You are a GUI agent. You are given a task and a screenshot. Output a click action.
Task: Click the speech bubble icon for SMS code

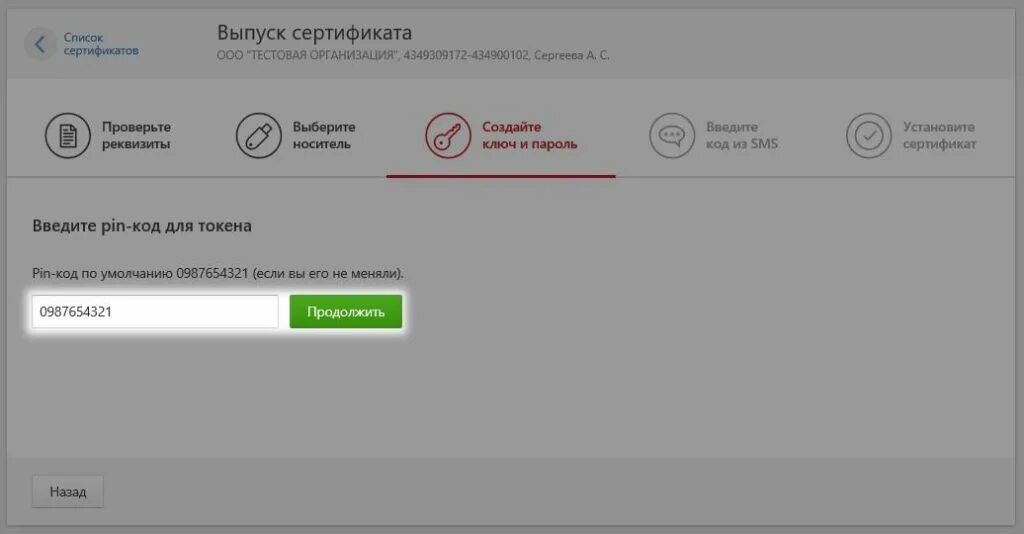[671, 136]
